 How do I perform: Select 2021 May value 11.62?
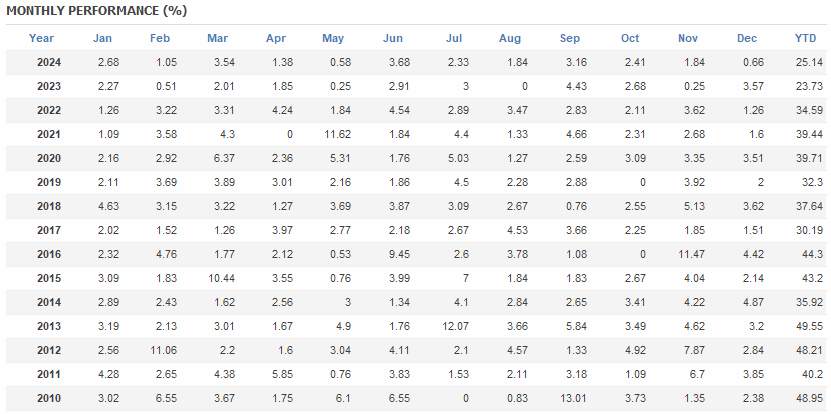[x=337, y=135]
